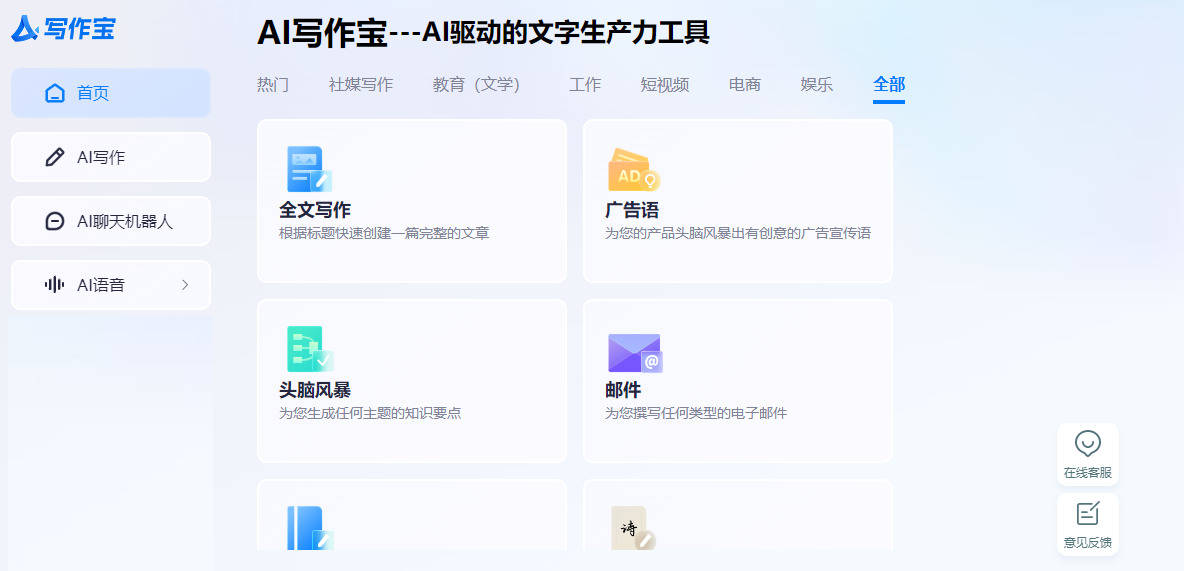Click the 写作宝 logo

[x=63, y=29]
